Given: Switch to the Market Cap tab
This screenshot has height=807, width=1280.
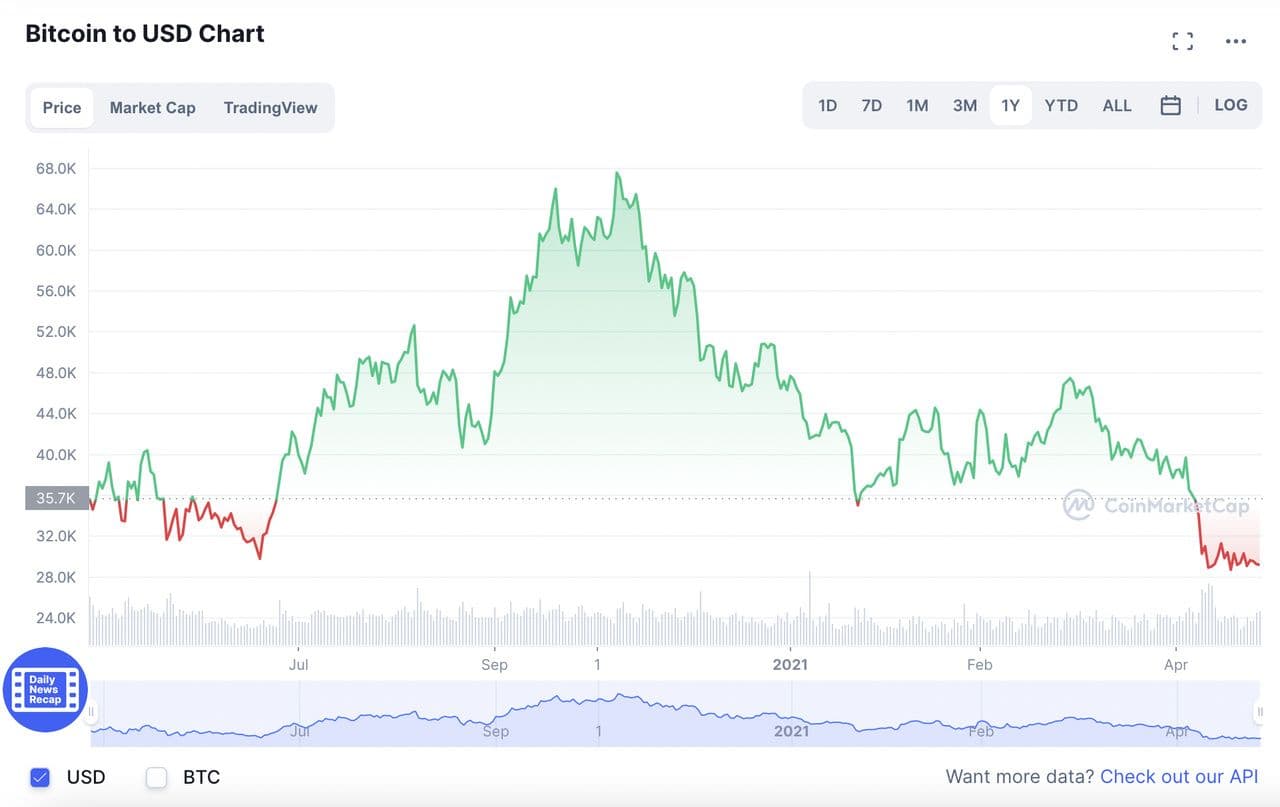Looking at the screenshot, I should click(152, 107).
